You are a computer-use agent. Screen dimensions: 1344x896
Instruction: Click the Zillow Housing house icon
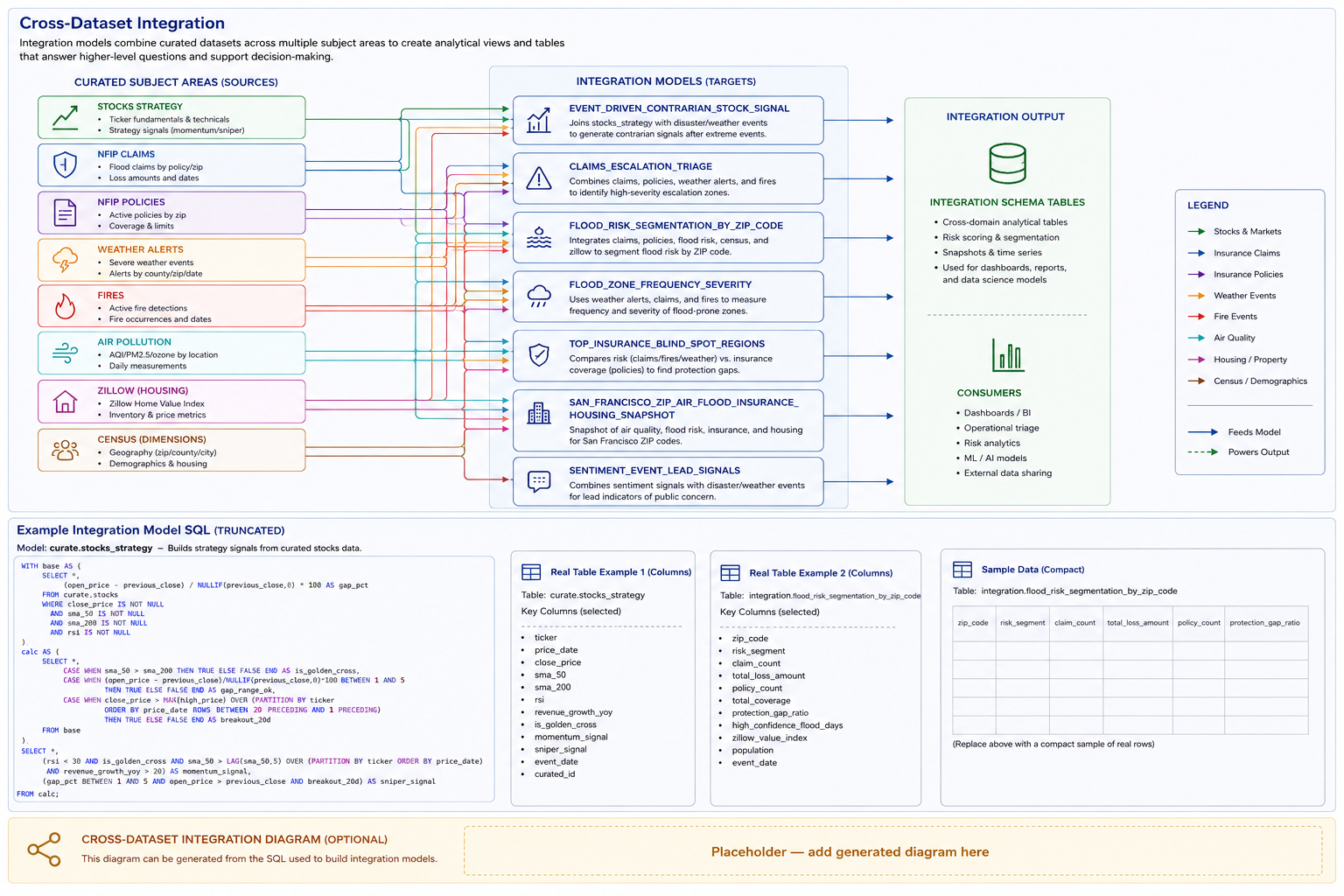(x=65, y=402)
